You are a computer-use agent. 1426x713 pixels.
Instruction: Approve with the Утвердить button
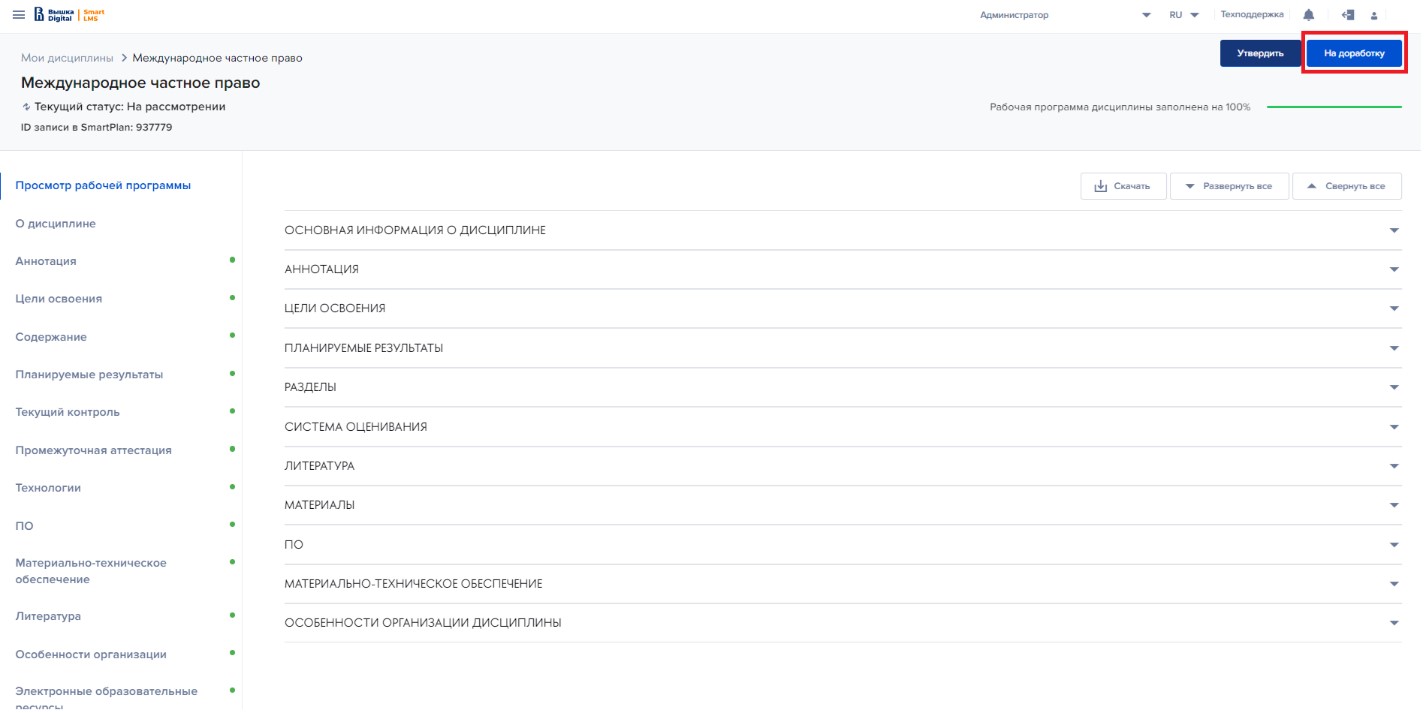[x=1260, y=53]
